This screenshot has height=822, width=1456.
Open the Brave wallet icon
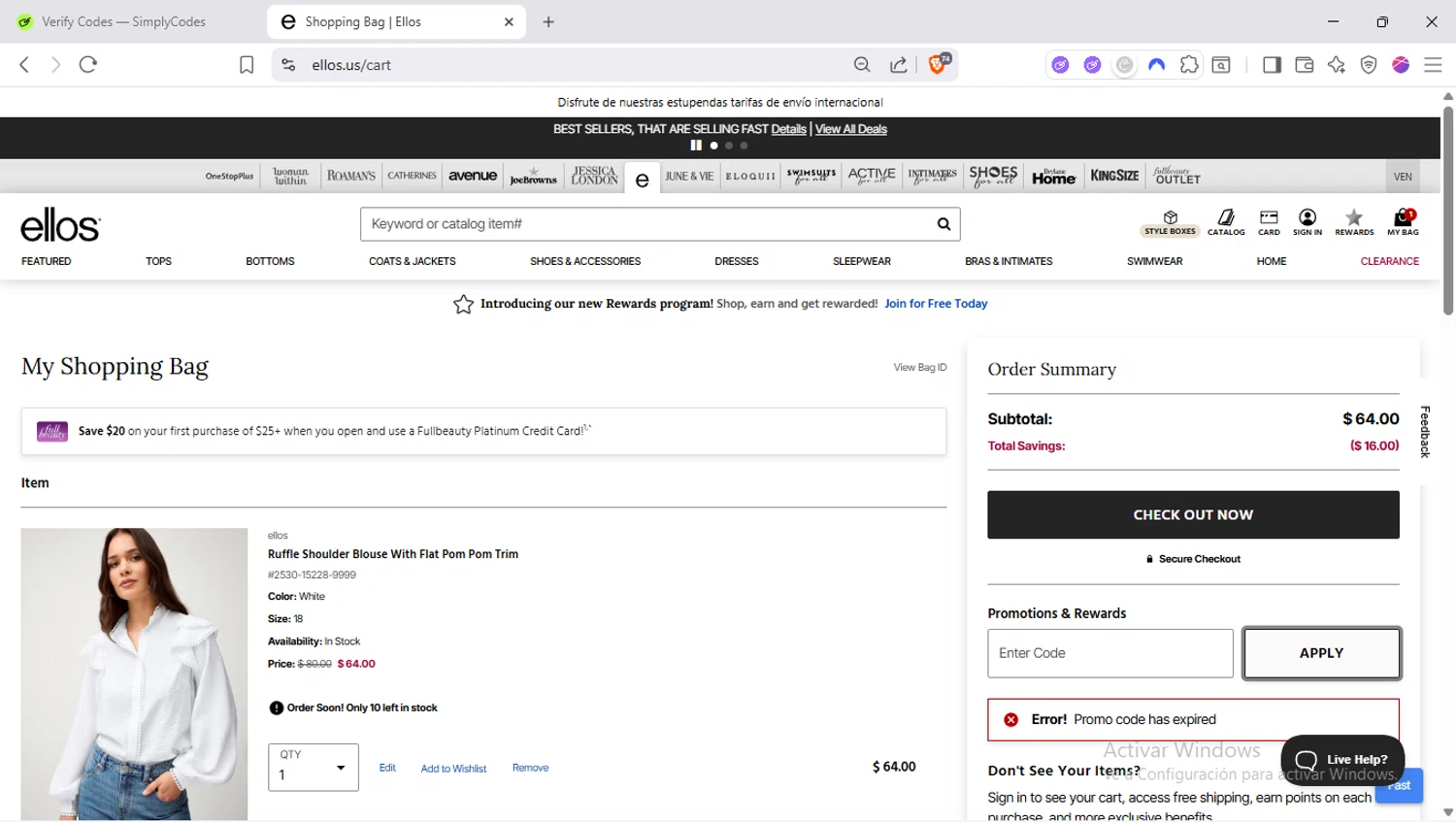[x=1305, y=65]
